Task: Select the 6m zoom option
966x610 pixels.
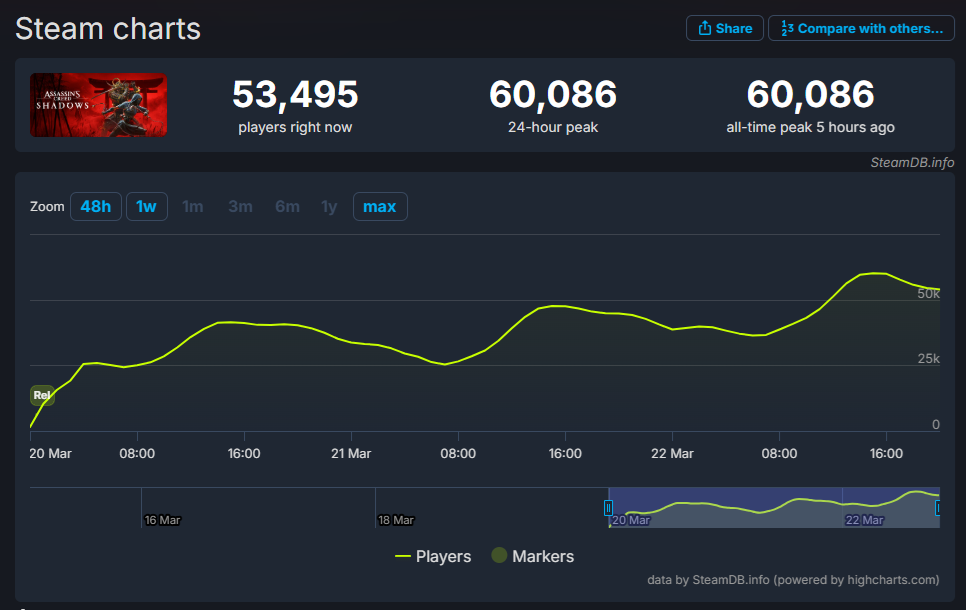Action: point(287,206)
